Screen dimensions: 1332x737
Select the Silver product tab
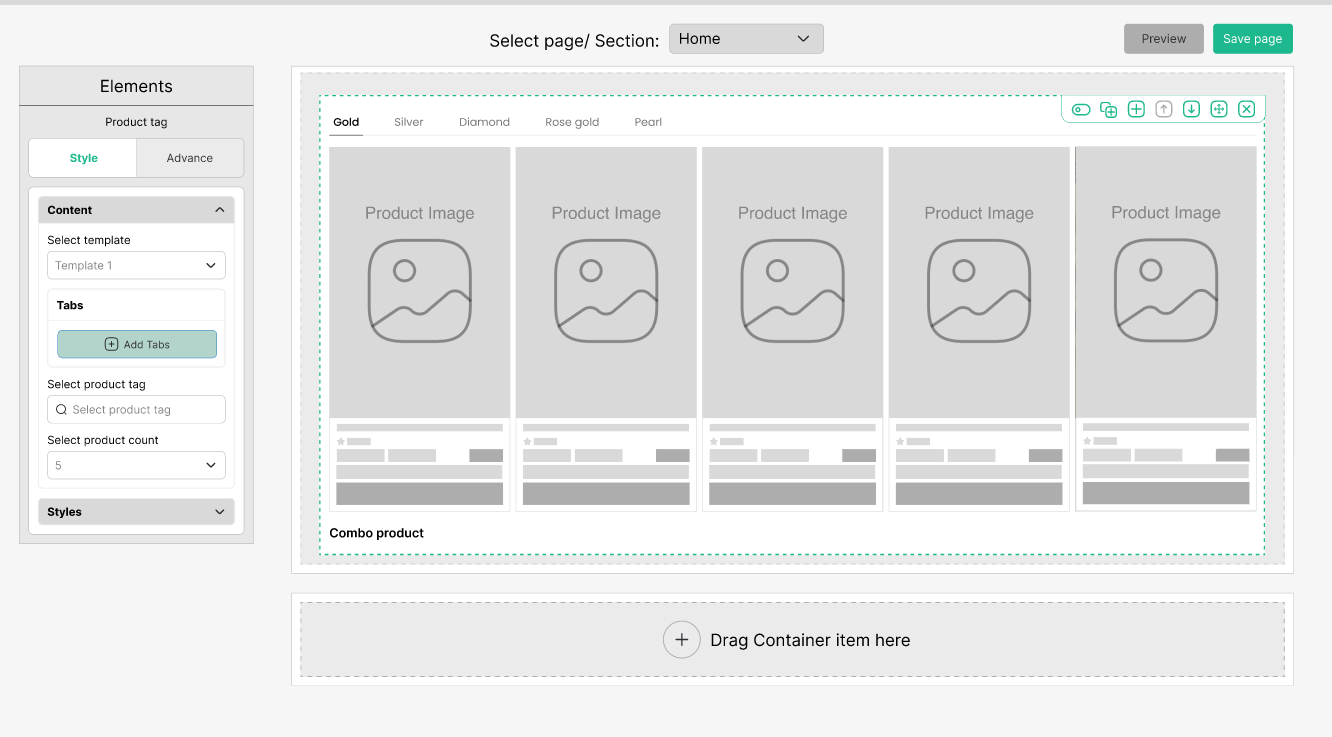[x=409, y=122]
